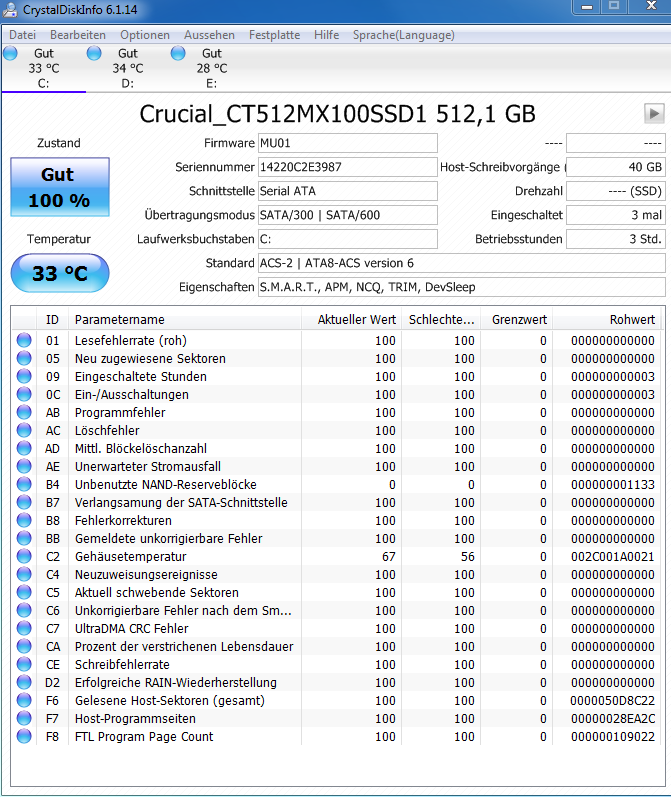Click the Parametername column header
This screenshot has width=671, height=797.
185,320
